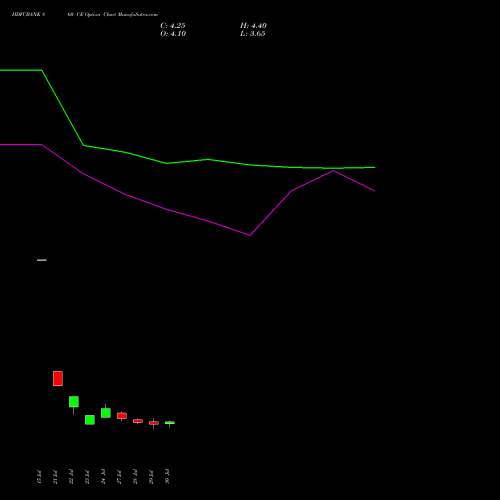This screenshot has height=500, width=500.
Task: Select the last green candle, 30 Jul
Action: (x=170, y=423)
